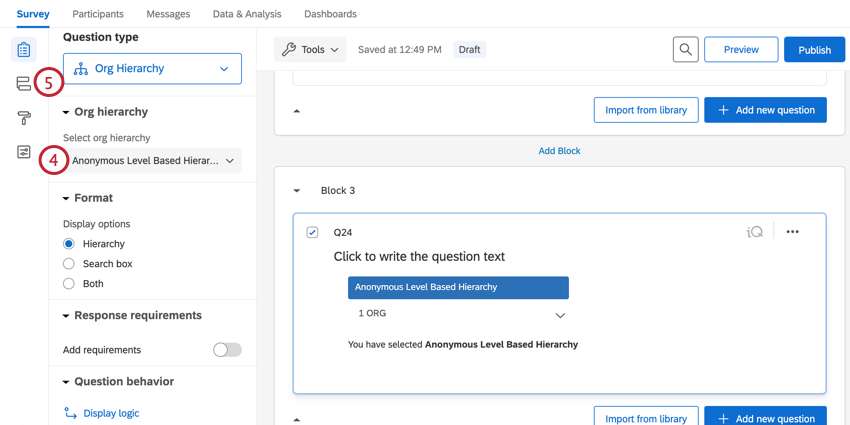Click the ExpertReview iQ icon on Q24
The image size is (850, 425).
click(755, 232)
